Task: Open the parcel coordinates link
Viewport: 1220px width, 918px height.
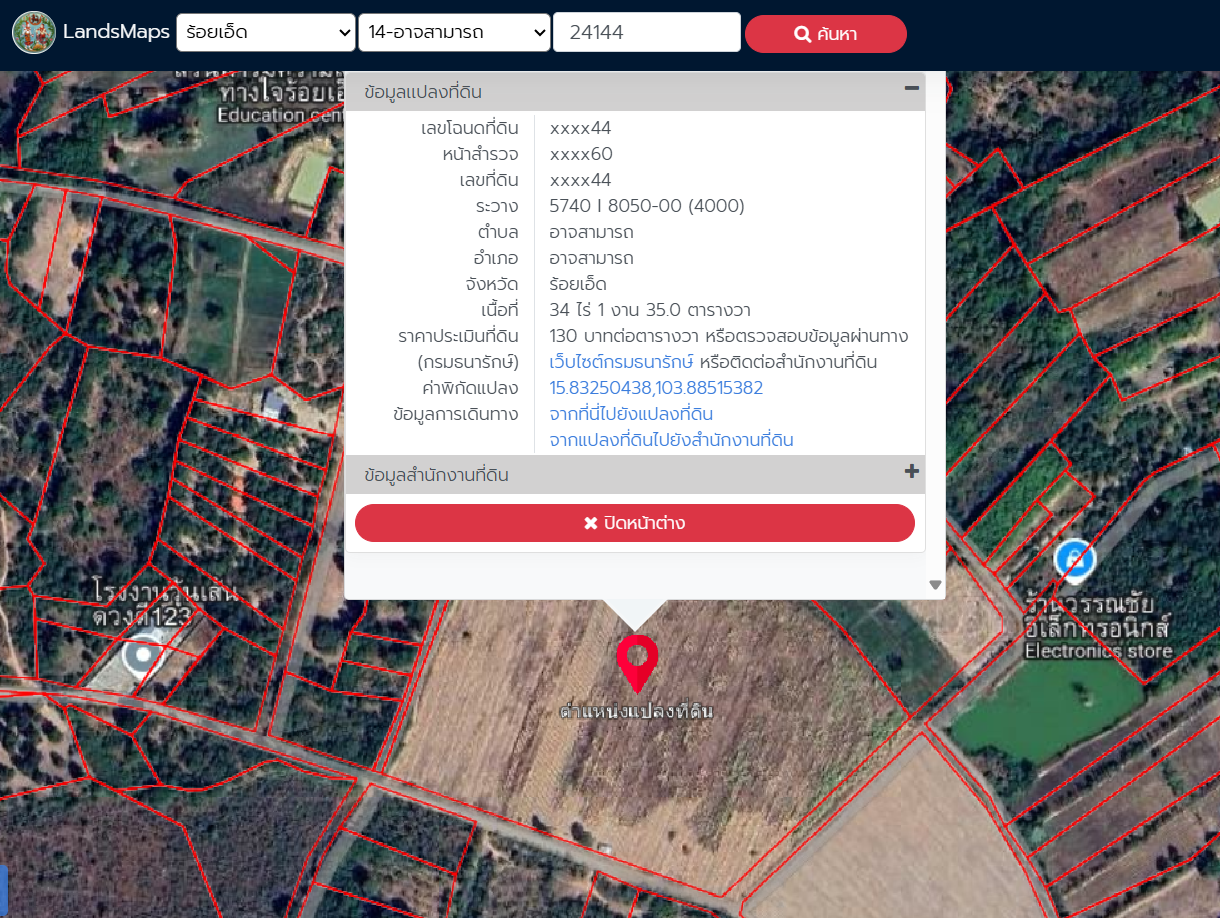Action: pyautogui.click(x=656, y=388)
